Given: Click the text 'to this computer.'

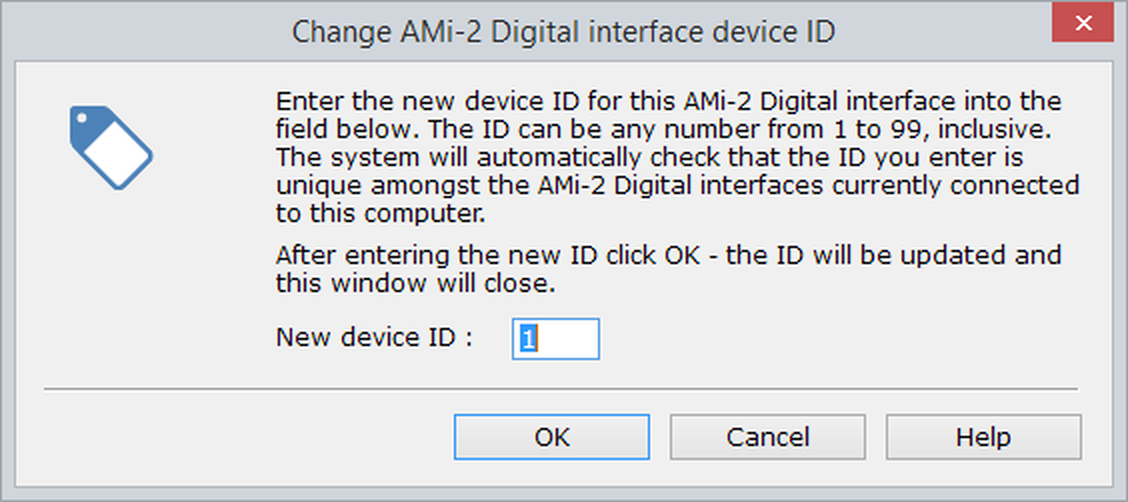Looking at the screenshot, I should coord(381,214).
